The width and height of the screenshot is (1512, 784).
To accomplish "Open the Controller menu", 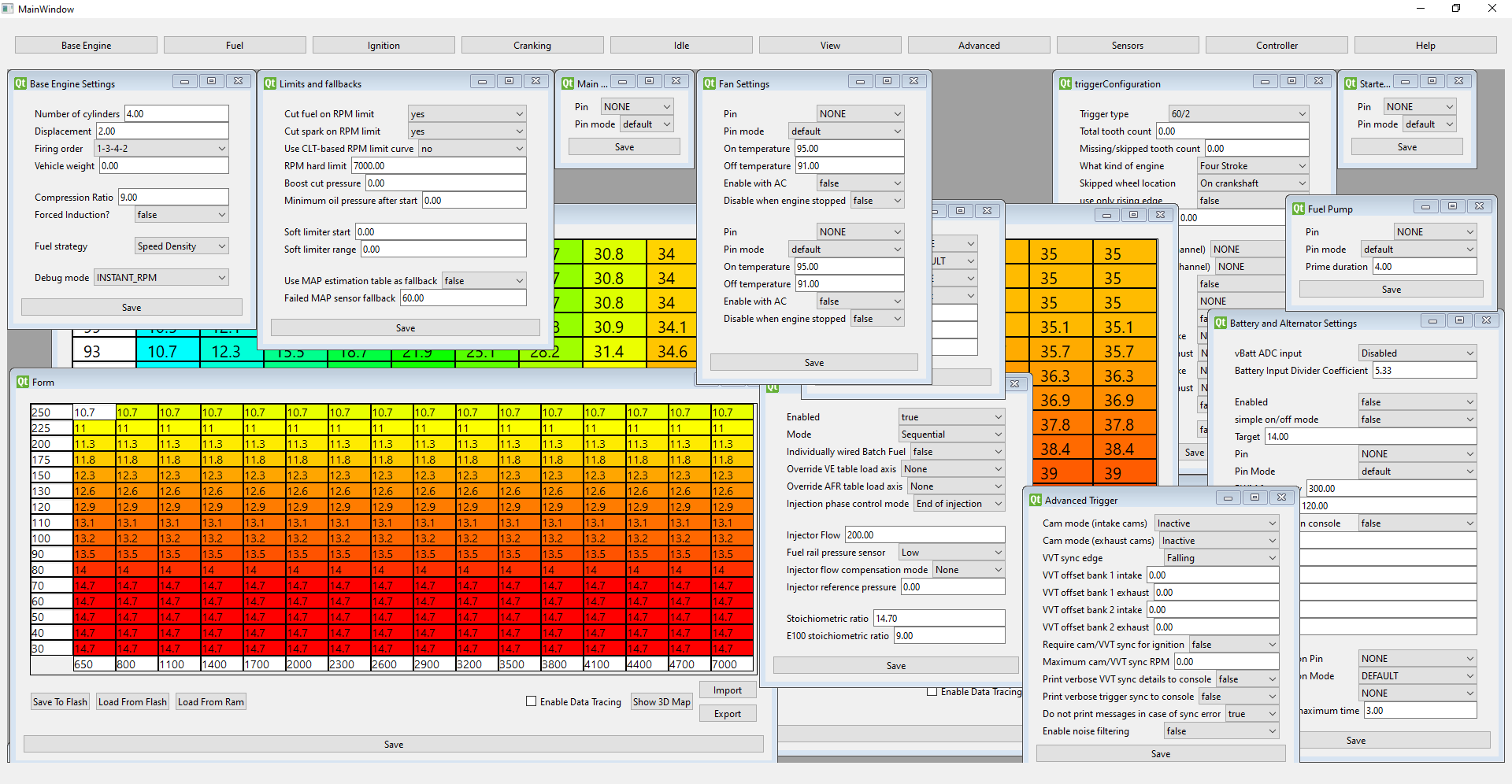I will [1277, 46].
